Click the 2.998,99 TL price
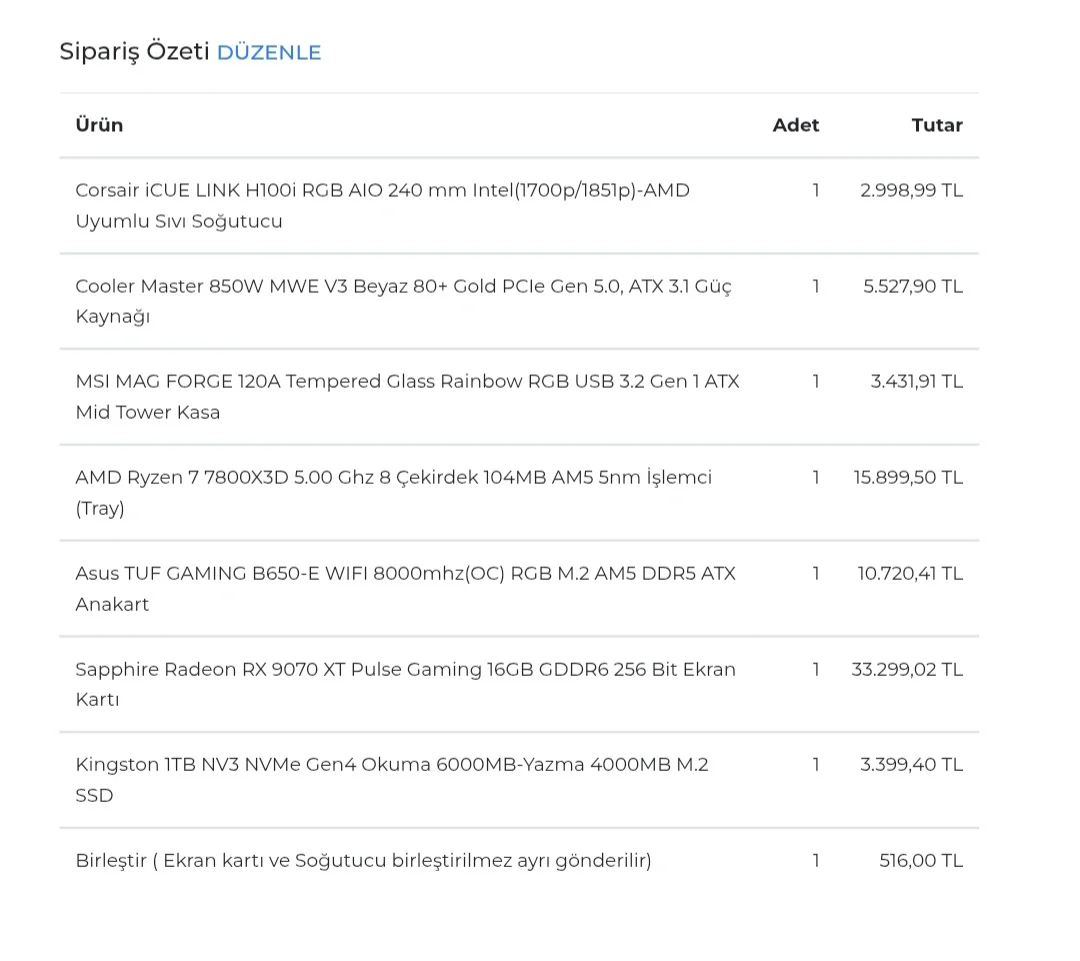1080x961 pixels. [911, 190]
